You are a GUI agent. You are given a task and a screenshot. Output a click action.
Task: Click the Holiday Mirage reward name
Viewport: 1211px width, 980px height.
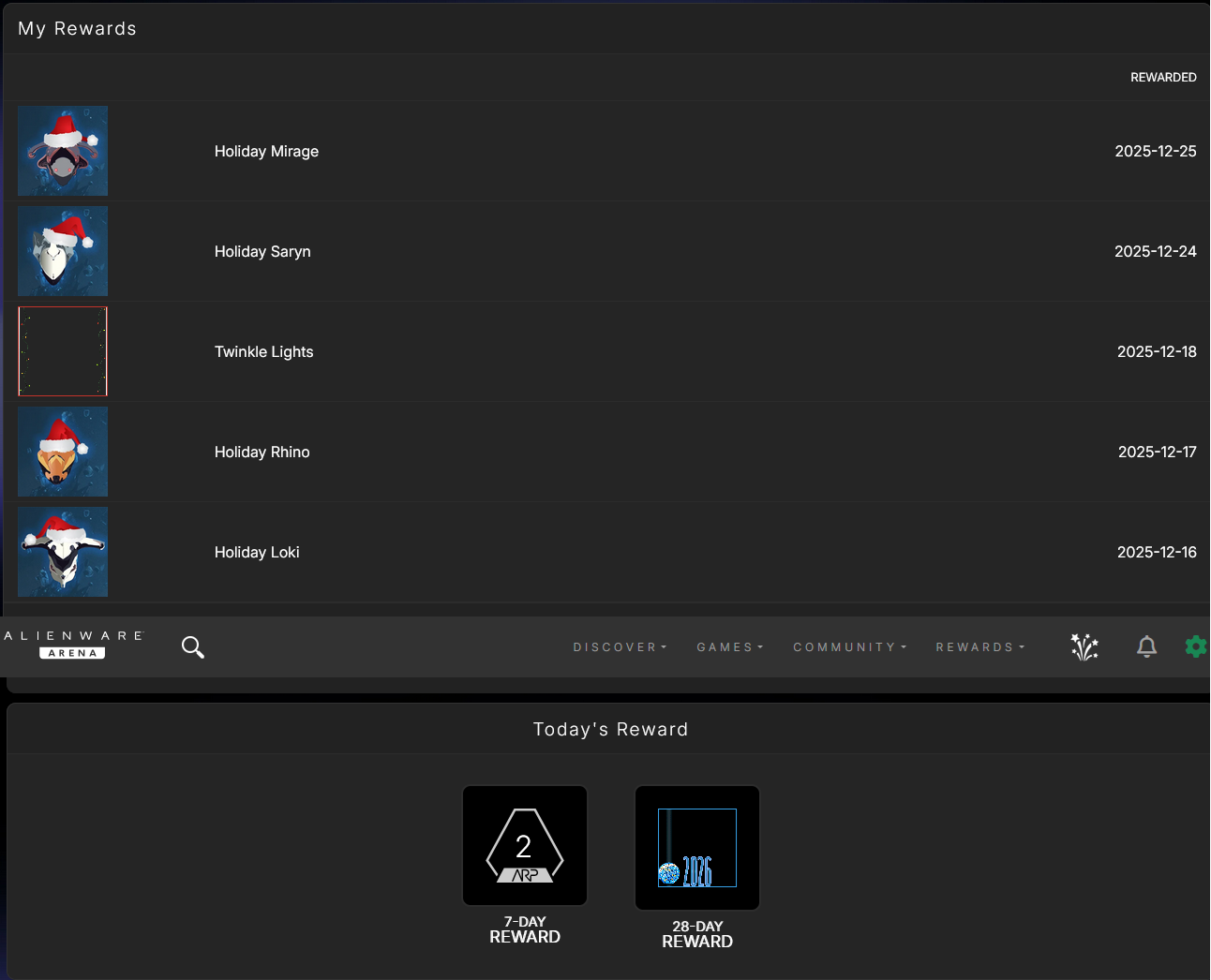[266, 152]
